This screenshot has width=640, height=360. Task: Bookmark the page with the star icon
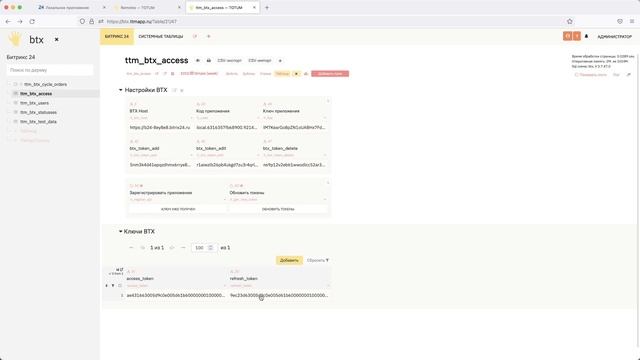point(570,21)
